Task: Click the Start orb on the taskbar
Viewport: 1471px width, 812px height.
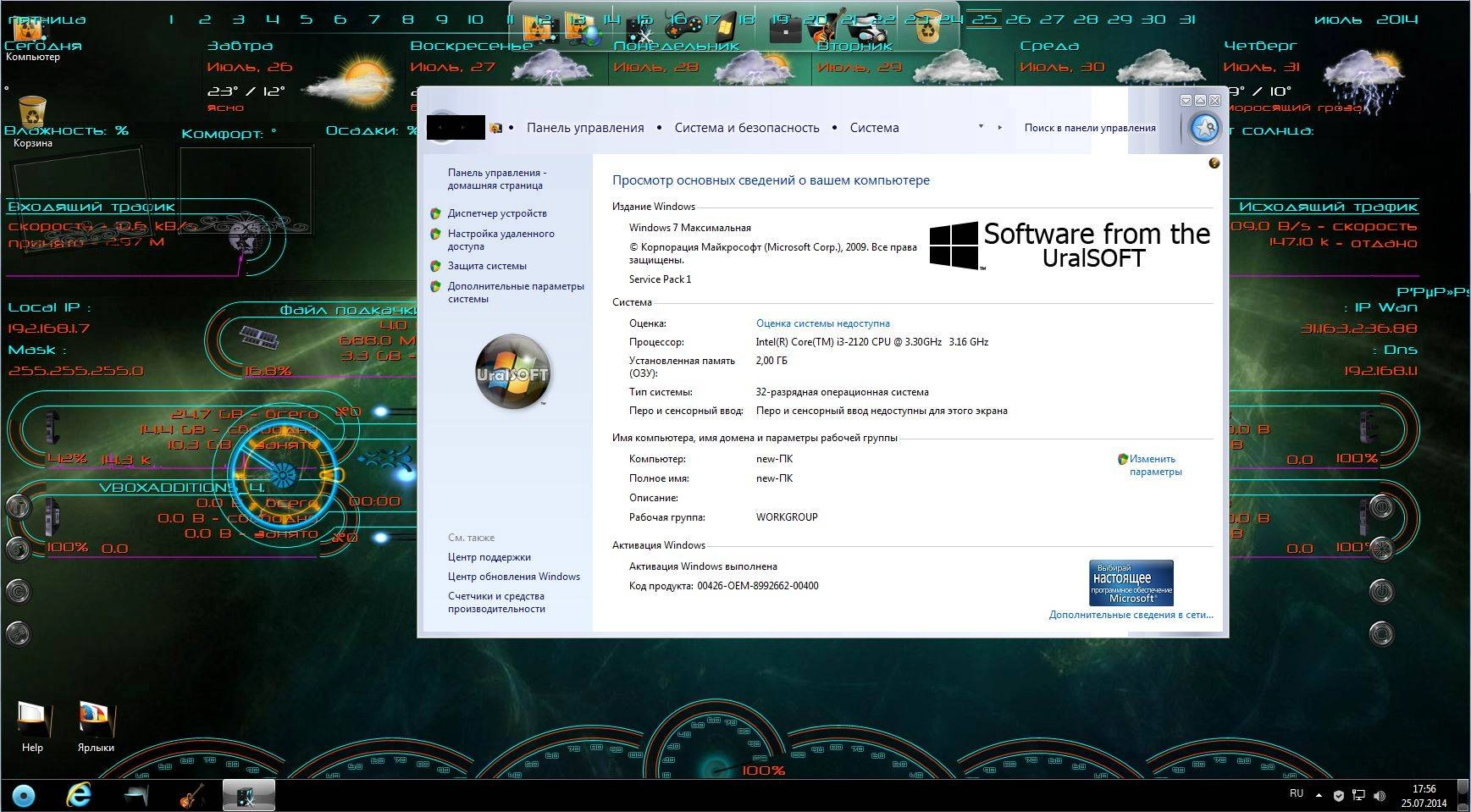Action: [24, 796]
